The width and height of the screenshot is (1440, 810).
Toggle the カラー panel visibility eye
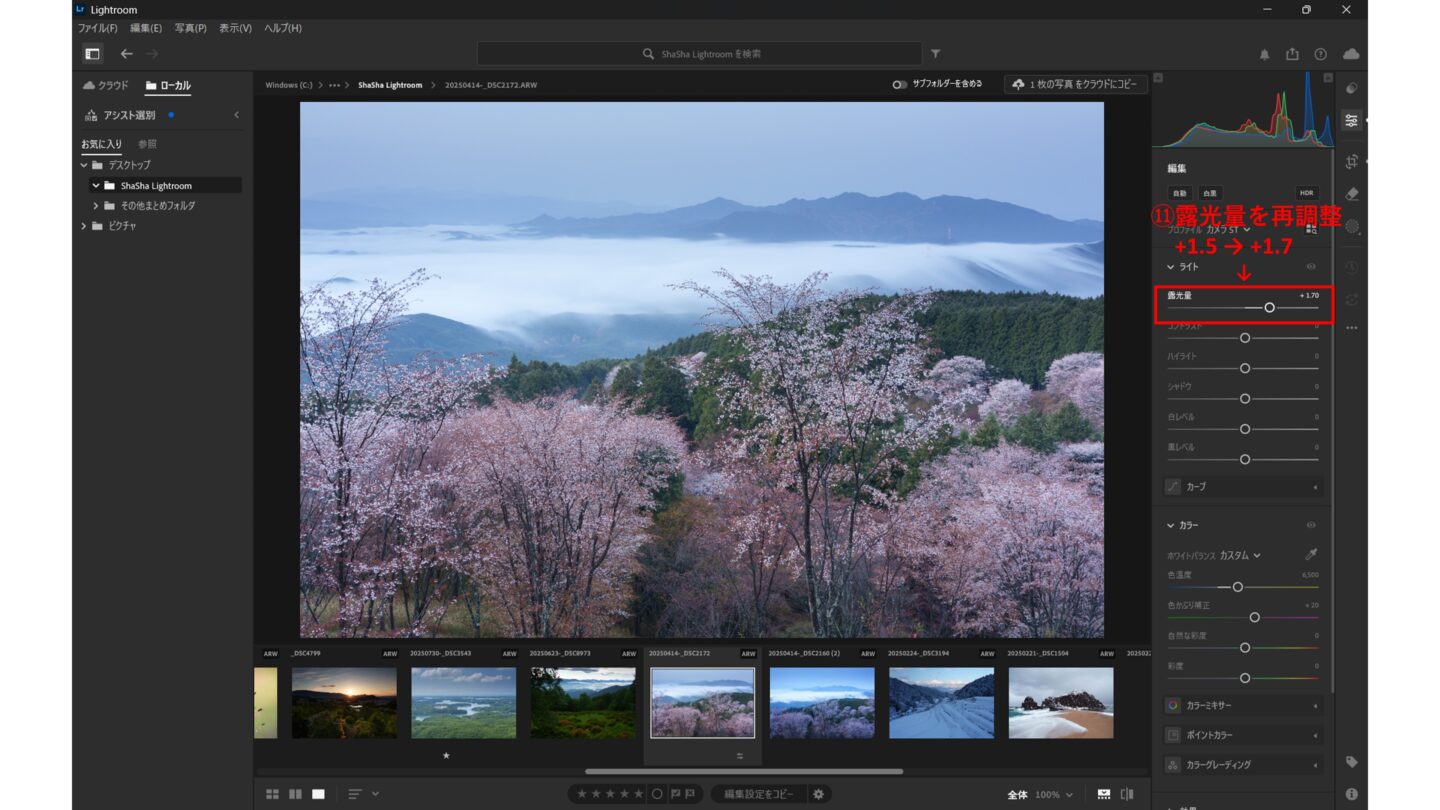pos(1311,525)
